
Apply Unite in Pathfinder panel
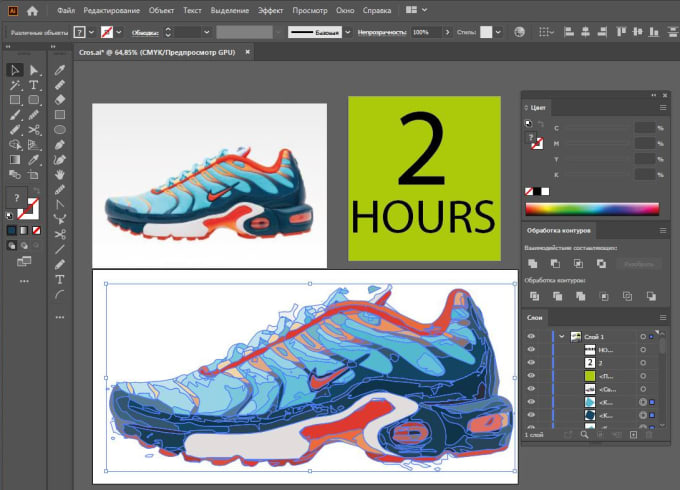point(533,264)
